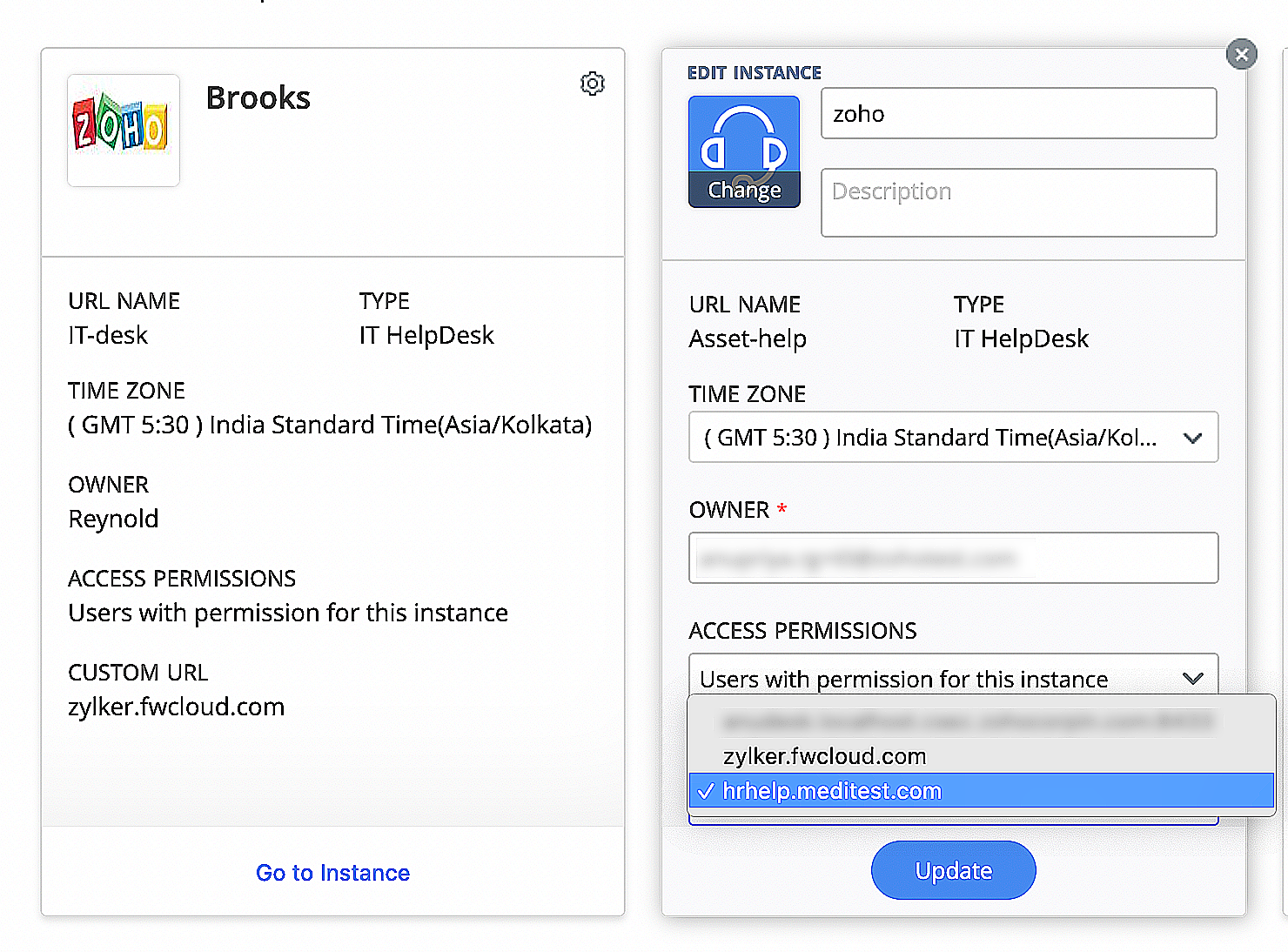
Task: Click the EDIT INSTANCE header tab
Action: 754,72
